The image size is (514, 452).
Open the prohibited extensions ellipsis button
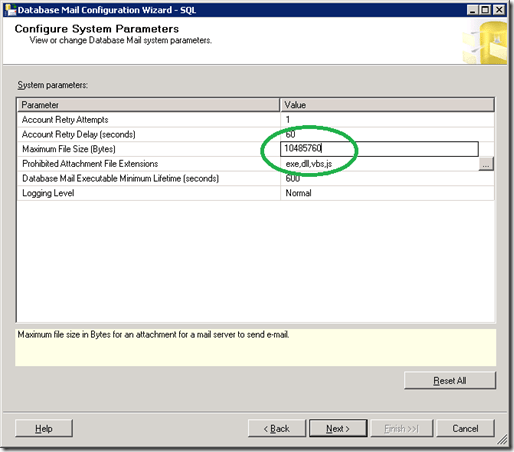coord(486,164)
